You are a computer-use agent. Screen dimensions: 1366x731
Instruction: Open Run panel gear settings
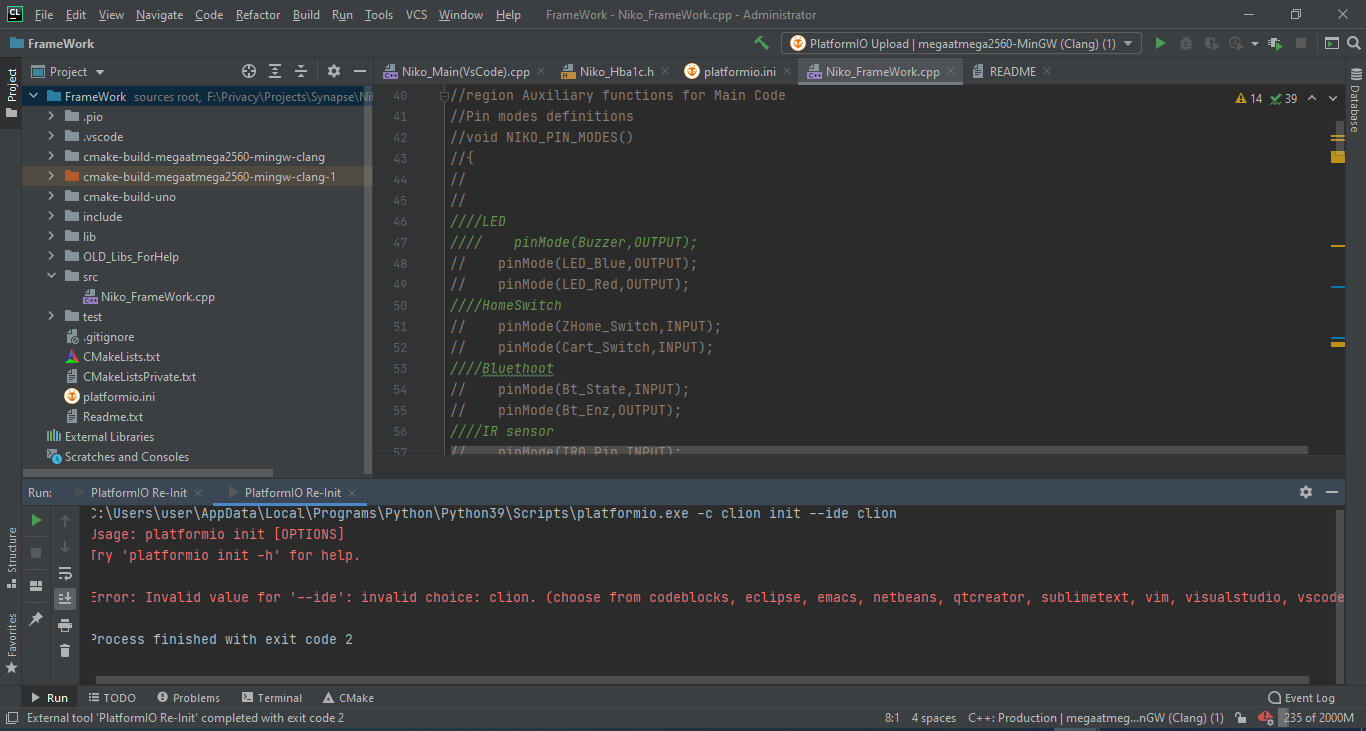click(x=1306, y=492)
